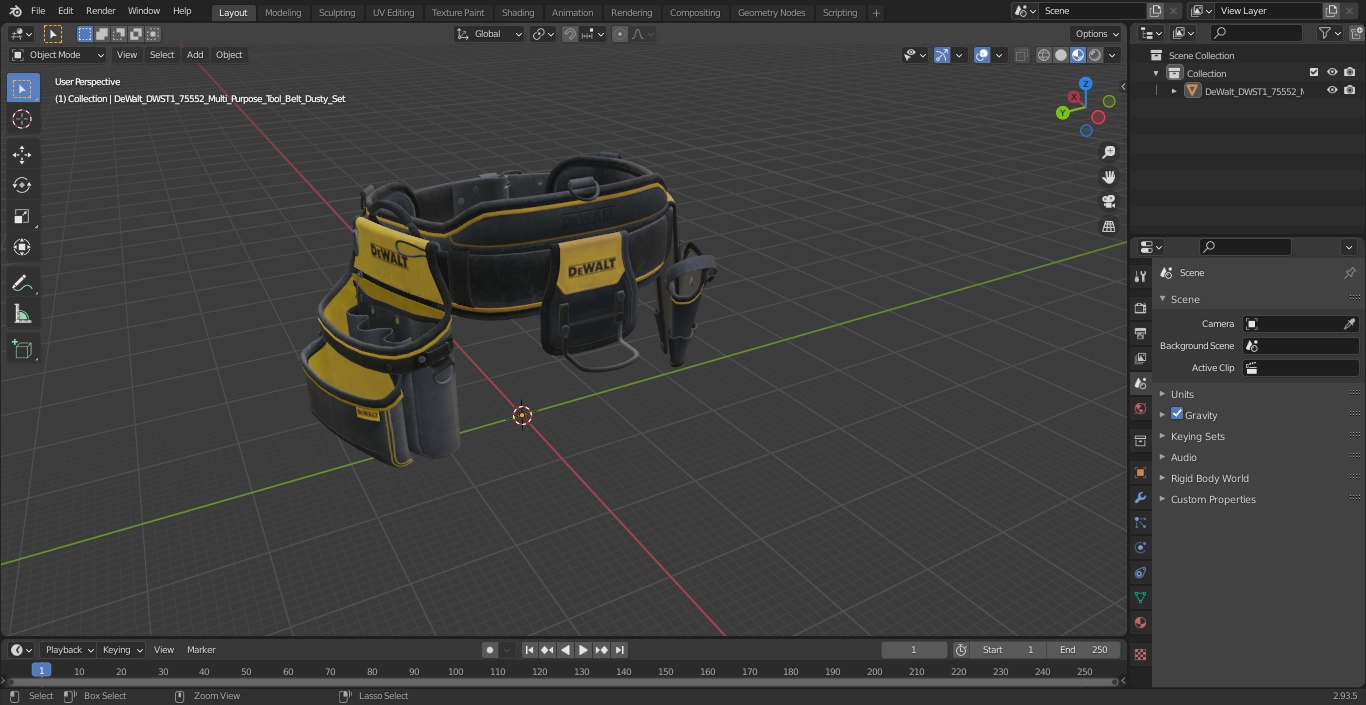Screen dimensions: 1366x705
Task: Click the camera eyedropper icon
Action: pos(1349,324)
